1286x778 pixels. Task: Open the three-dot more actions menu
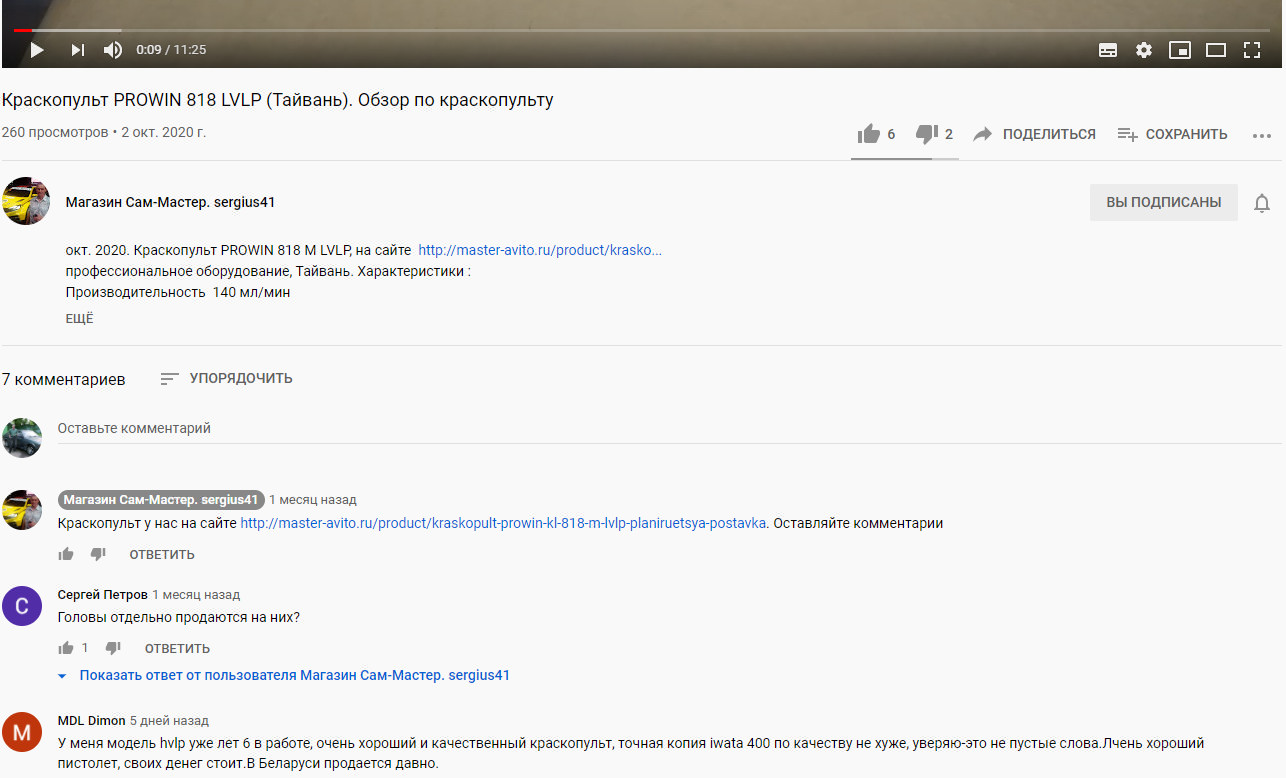(x=1262, y=135)
